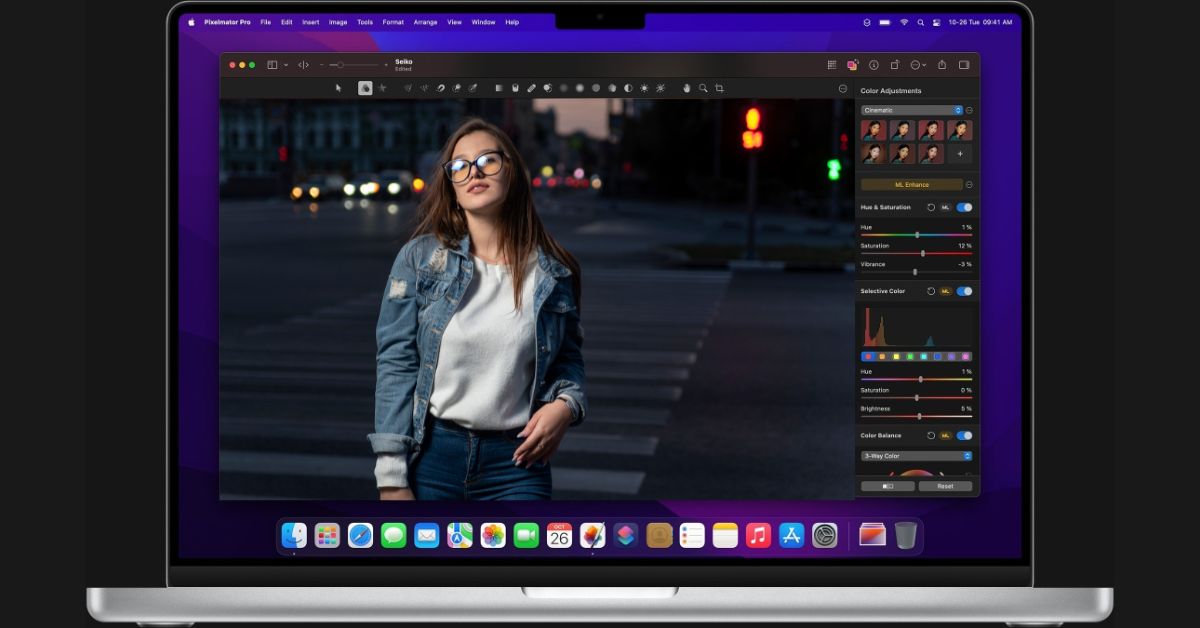The width and height of the screenshot is (1200, 628).
Task: Open the Format menu
Action: 393,22
